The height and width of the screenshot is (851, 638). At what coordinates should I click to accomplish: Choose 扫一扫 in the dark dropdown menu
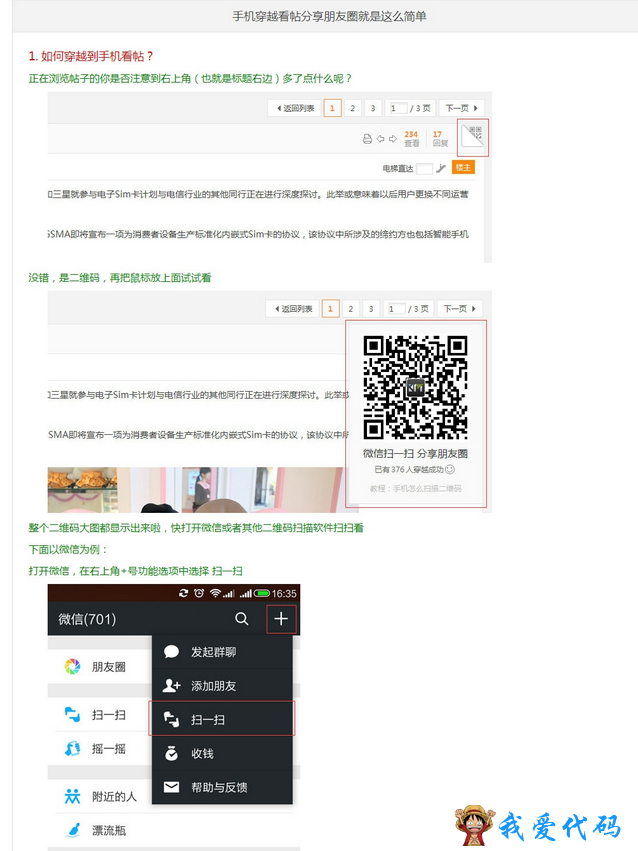222,719
